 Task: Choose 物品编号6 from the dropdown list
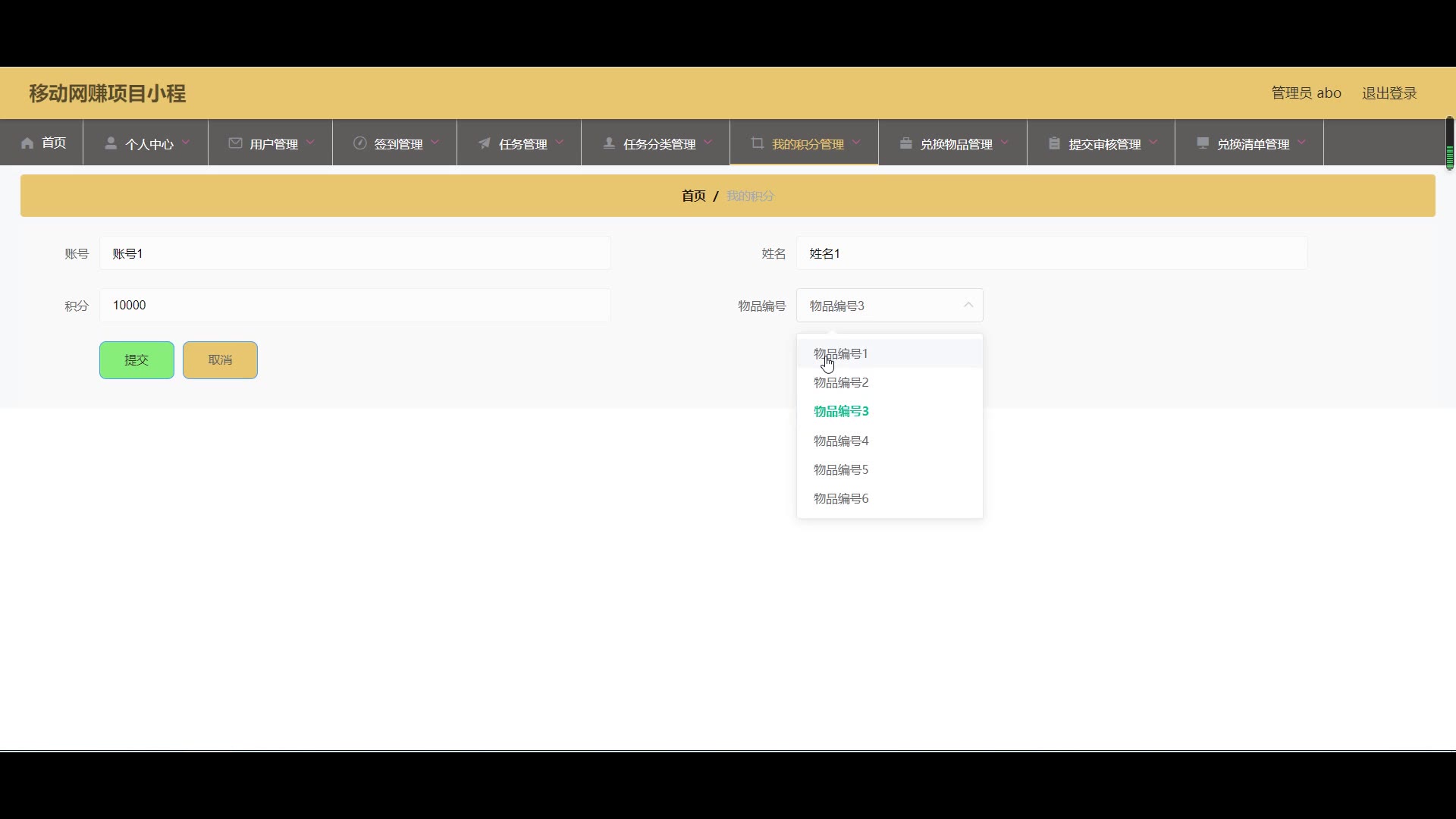[x=890, y=498]
